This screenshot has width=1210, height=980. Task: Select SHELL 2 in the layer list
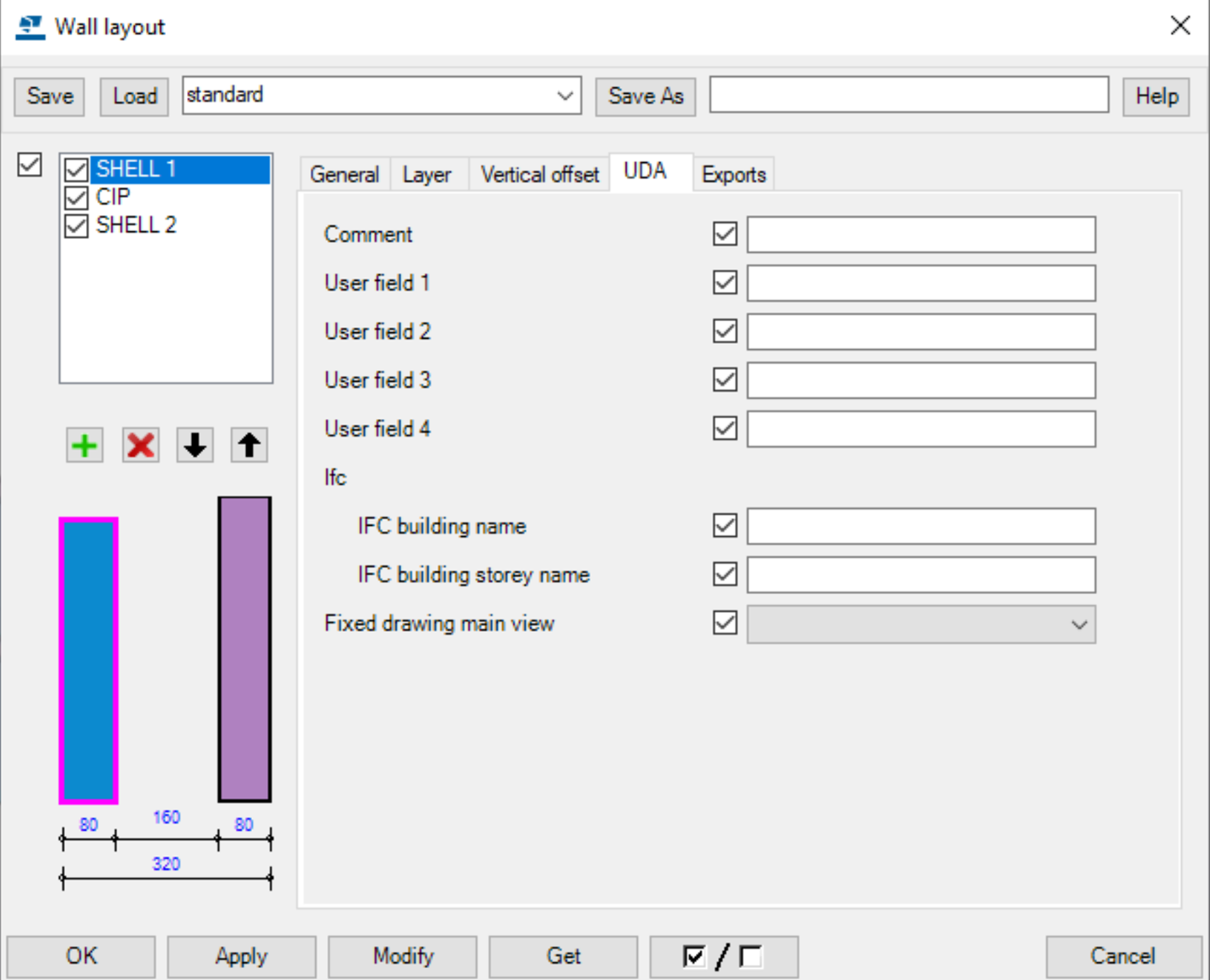coord(136,225)
